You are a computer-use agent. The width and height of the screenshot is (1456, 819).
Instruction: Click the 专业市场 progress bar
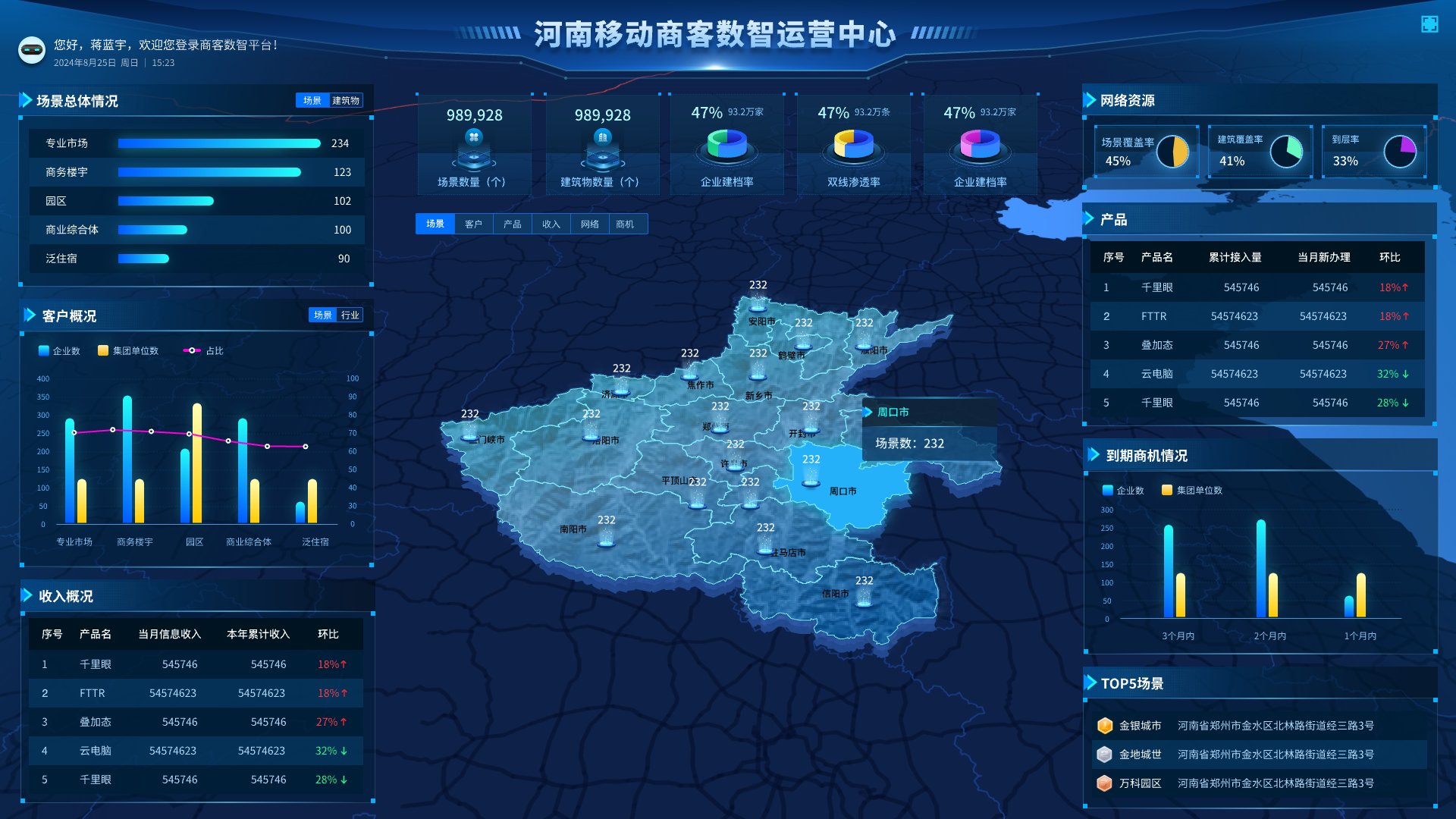click(x=219, y=143)
